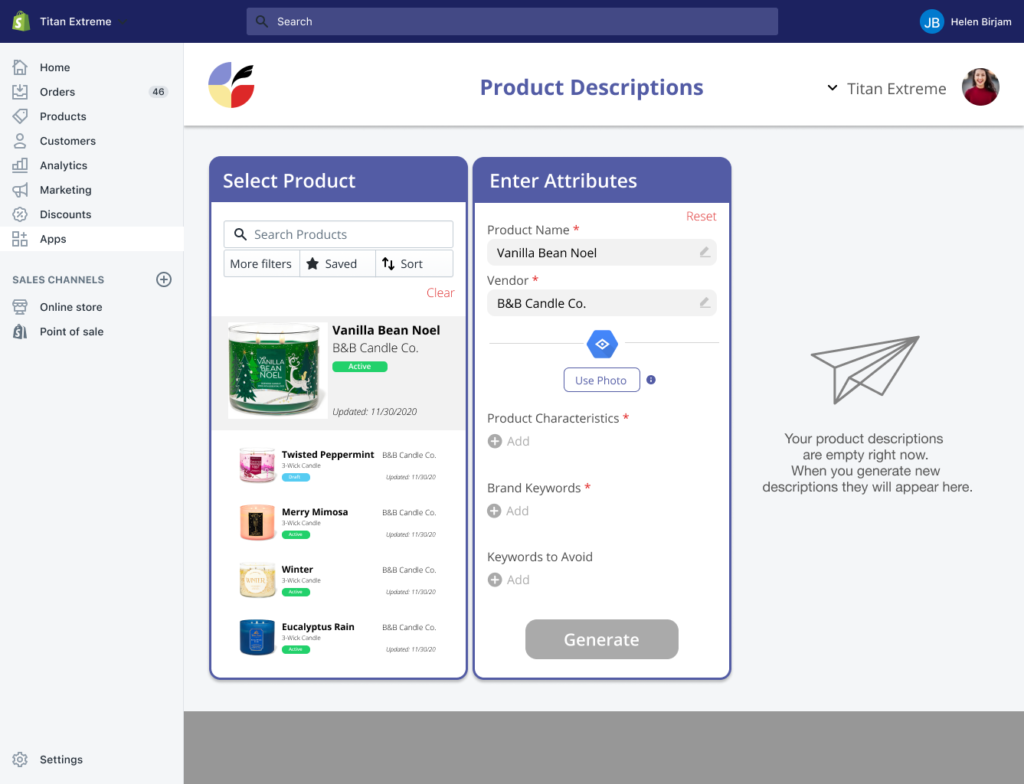Image resolution: width=1024 pixels, height=784 pixels.
Task: Open Orders in the sidebar
Action: [x=57, y=92]
